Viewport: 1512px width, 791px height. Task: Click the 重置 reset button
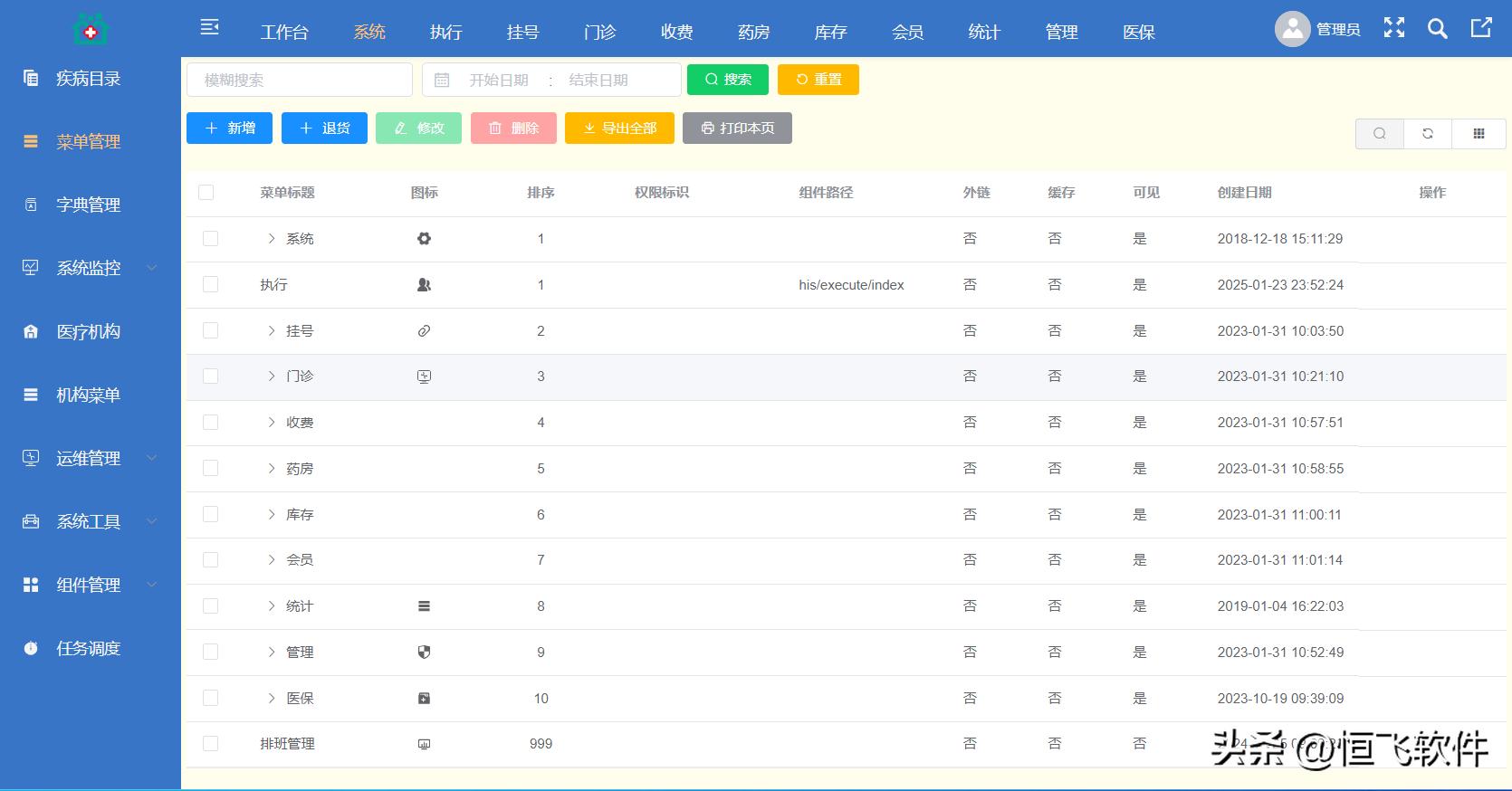coord(818,80)
